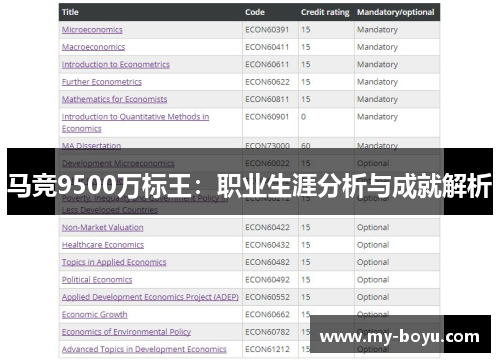Click Optional in Healthcare Economics row

(x=373, y=245)
